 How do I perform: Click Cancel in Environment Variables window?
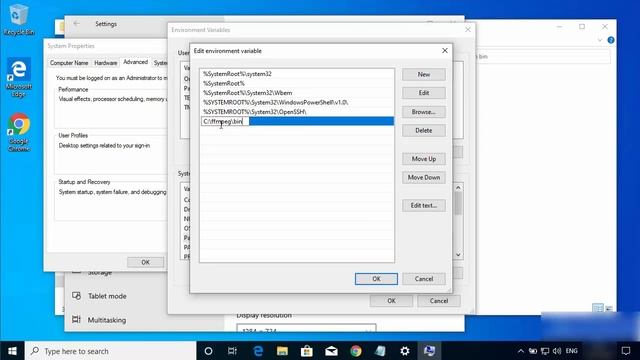pos(439,301)
